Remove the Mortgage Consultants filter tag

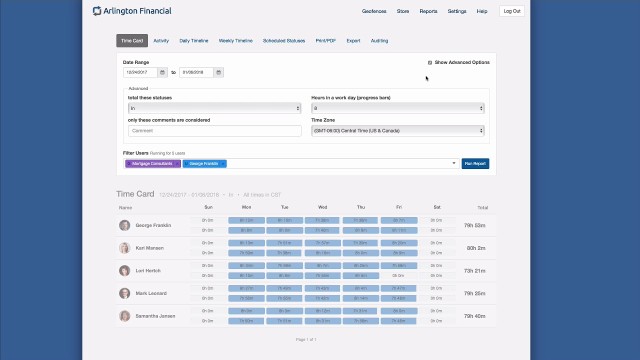(x=177, y=164)
